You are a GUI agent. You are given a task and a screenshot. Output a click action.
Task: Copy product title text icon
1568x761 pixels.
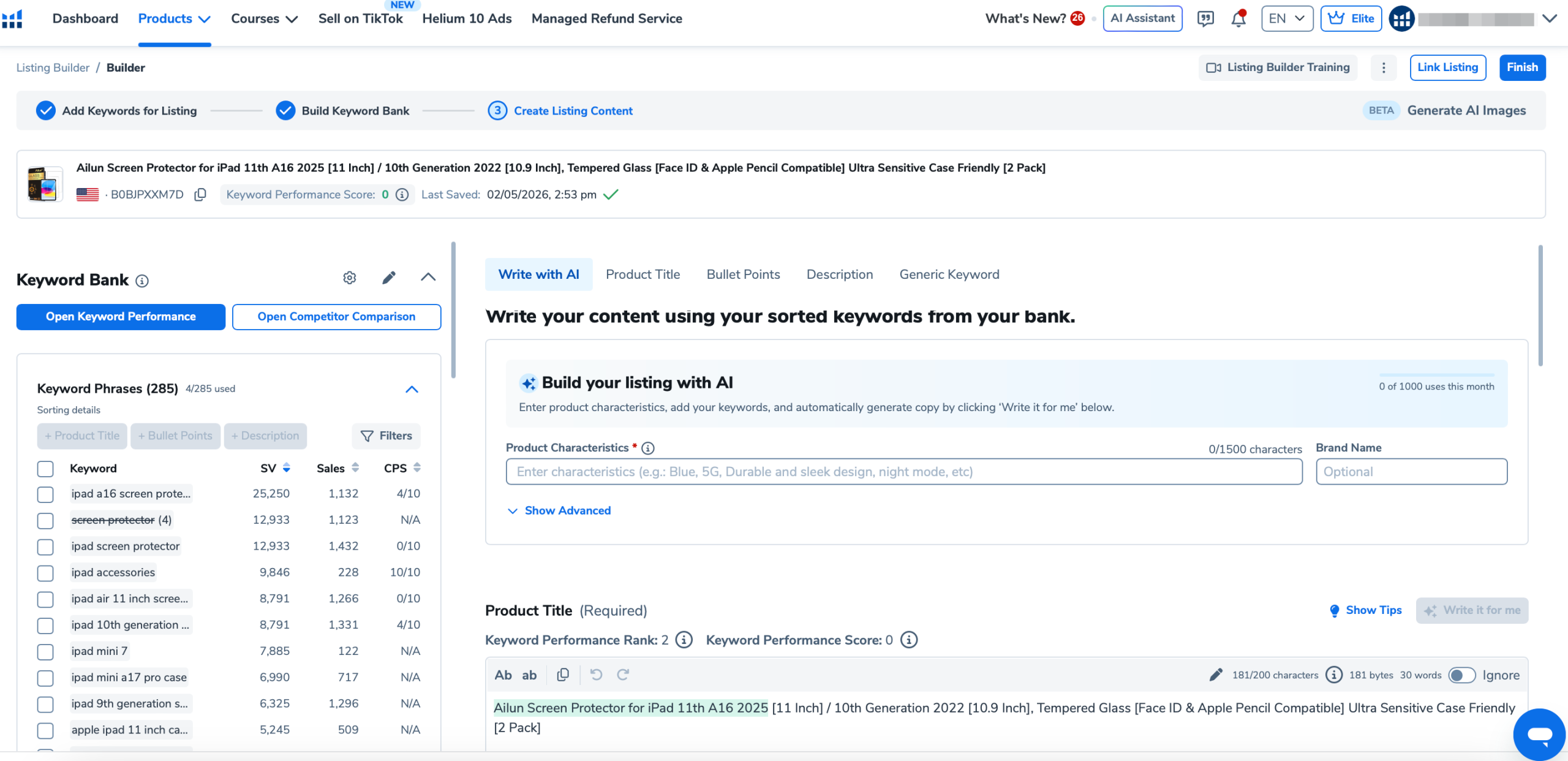(563, 675)
